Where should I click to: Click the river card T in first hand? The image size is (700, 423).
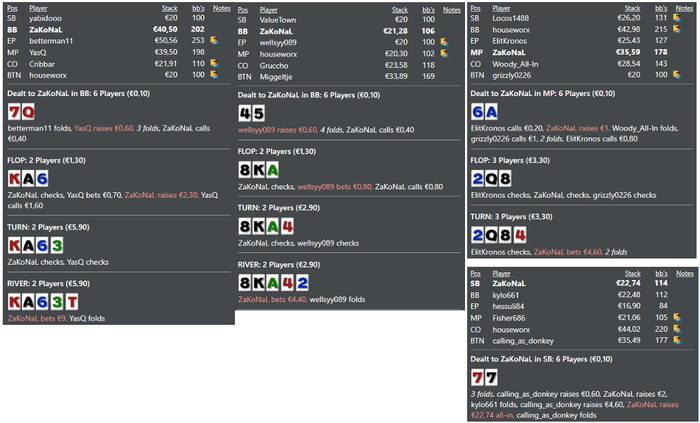pyautogui.click(x=71, y=302)
